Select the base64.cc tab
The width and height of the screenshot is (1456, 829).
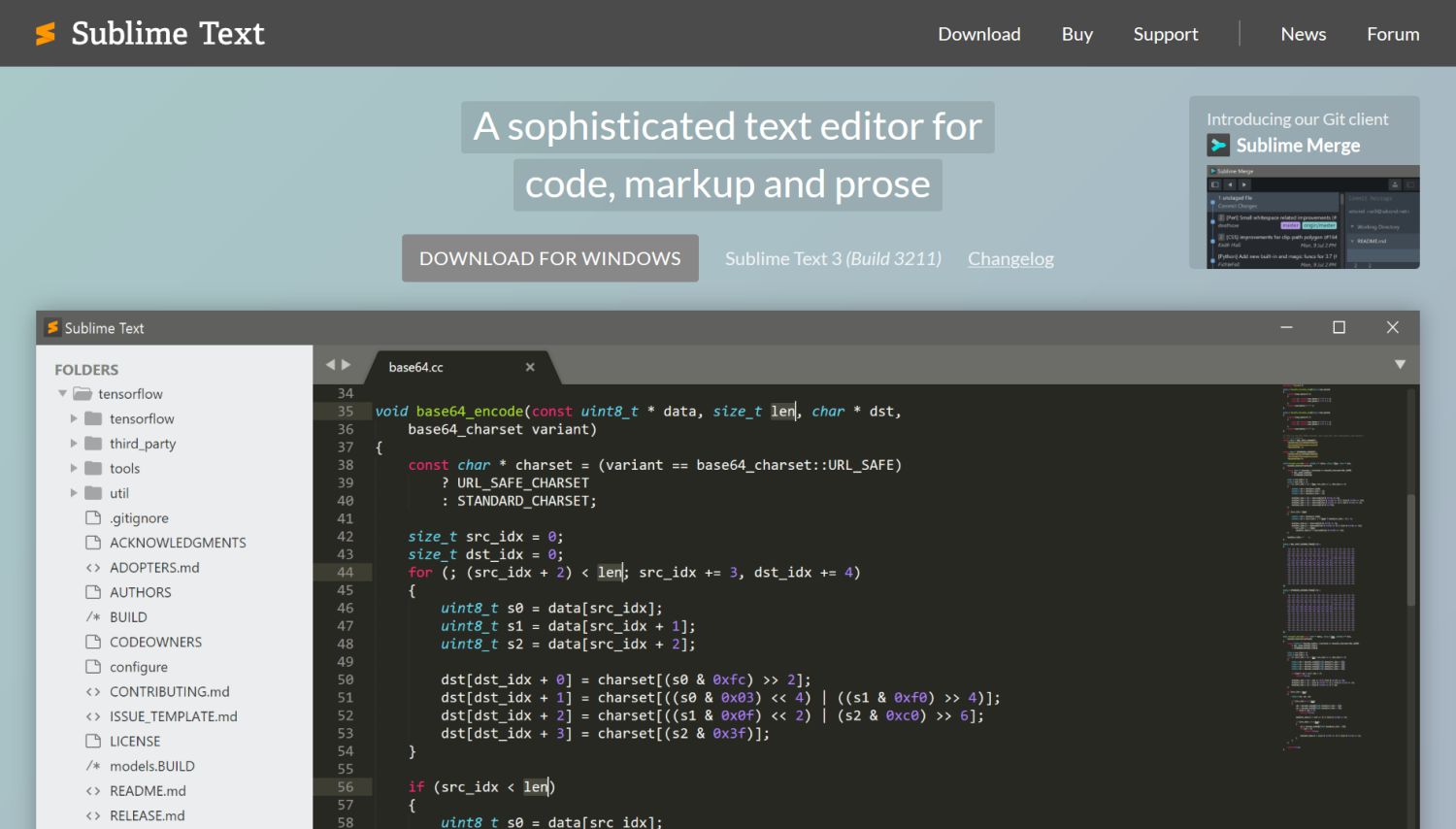point(415,367)
